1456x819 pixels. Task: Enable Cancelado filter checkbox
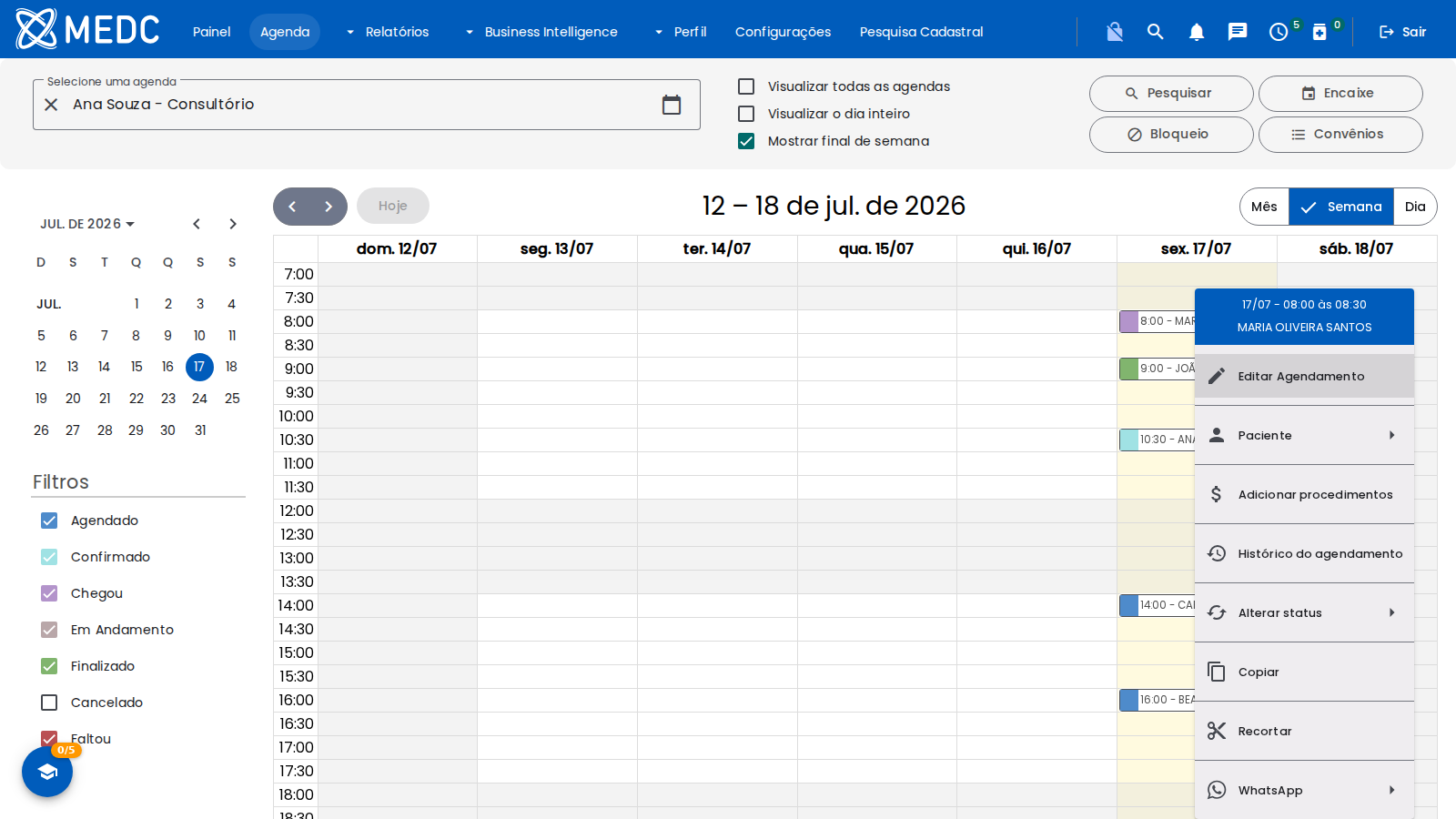(x=49, y=703)
